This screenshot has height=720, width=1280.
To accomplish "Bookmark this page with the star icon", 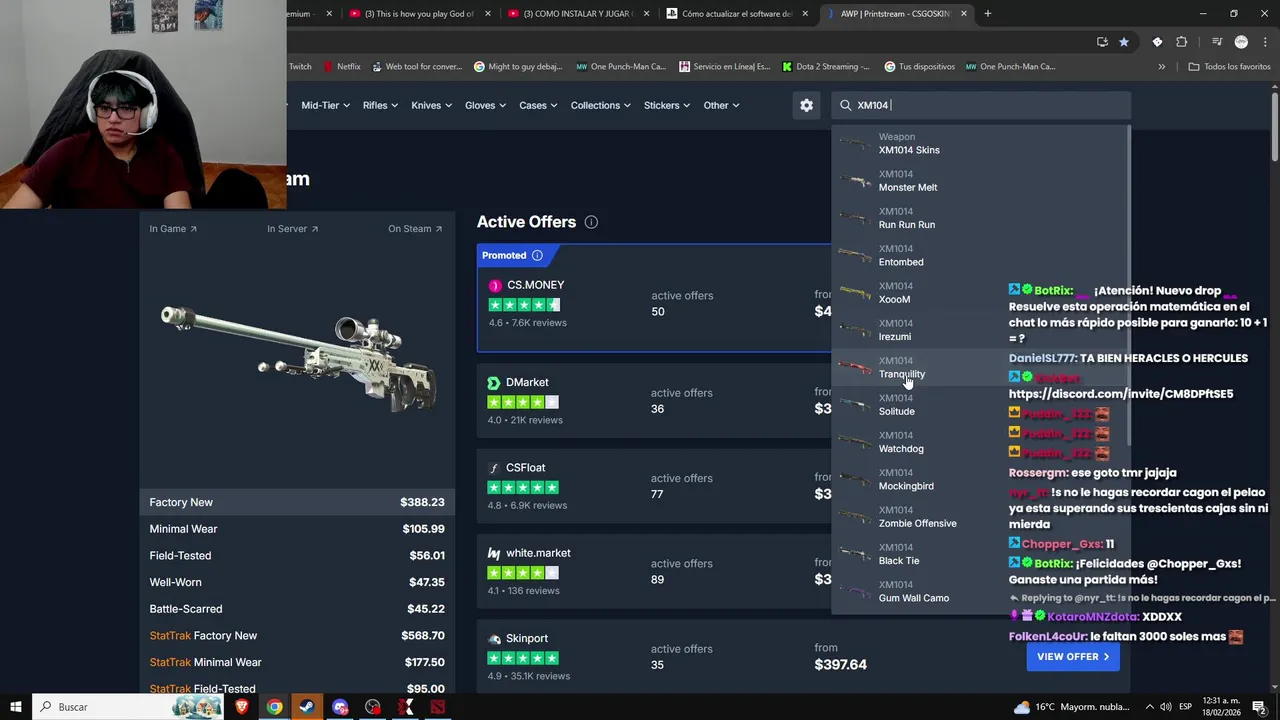I will (x=1124, y=42).
